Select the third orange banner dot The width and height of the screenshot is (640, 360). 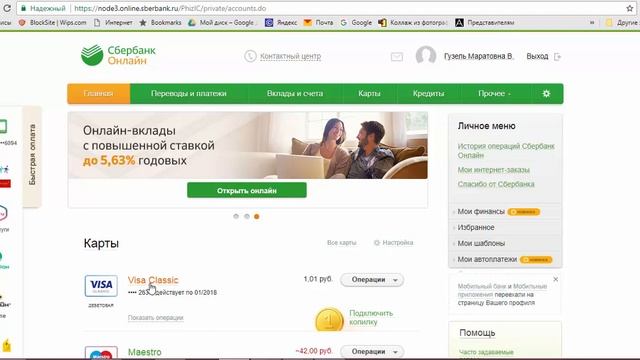coord(257,216)
